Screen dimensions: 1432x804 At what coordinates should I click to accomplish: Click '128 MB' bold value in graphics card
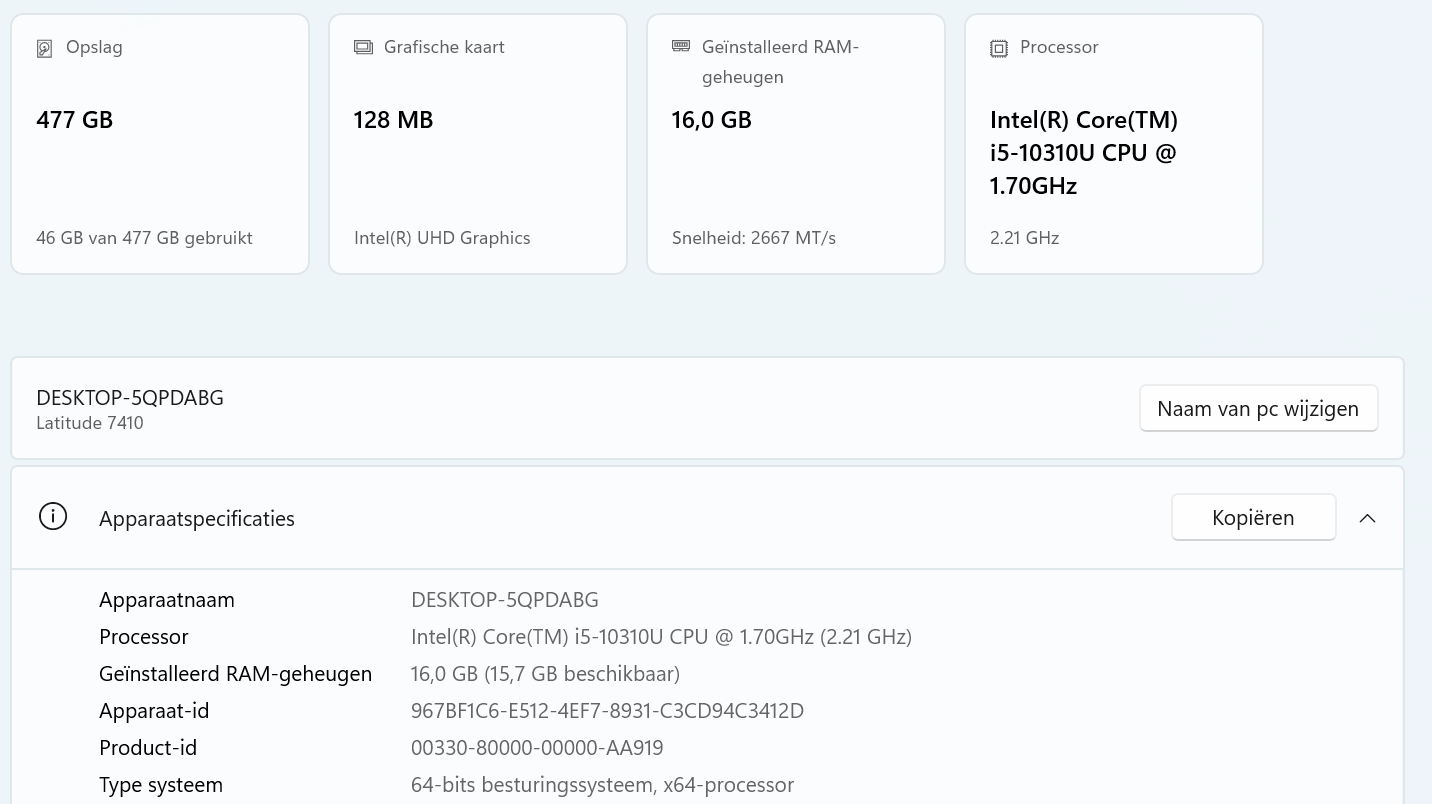coord(393,120)
